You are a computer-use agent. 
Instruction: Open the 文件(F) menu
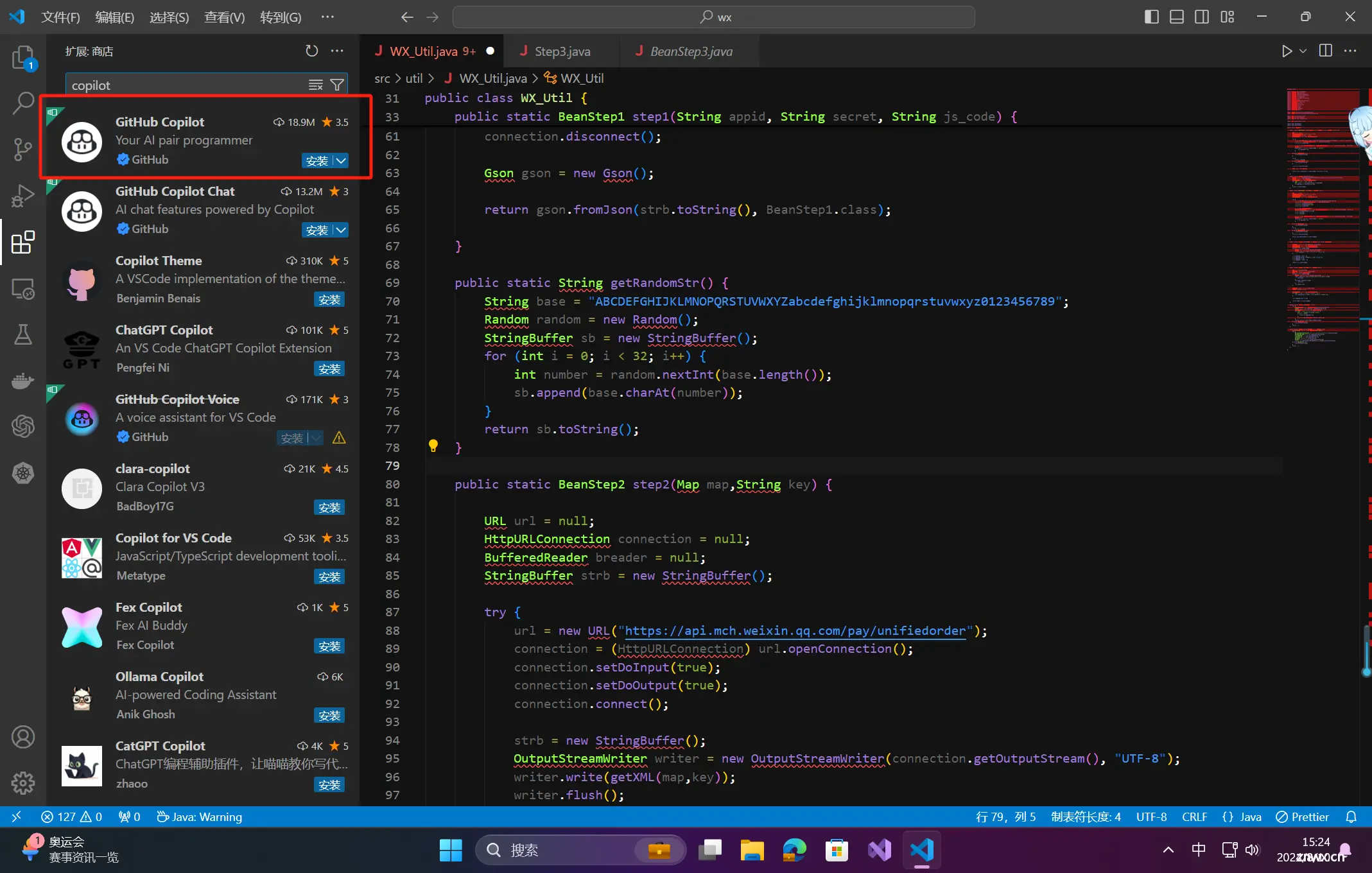(x=60, y=17)
